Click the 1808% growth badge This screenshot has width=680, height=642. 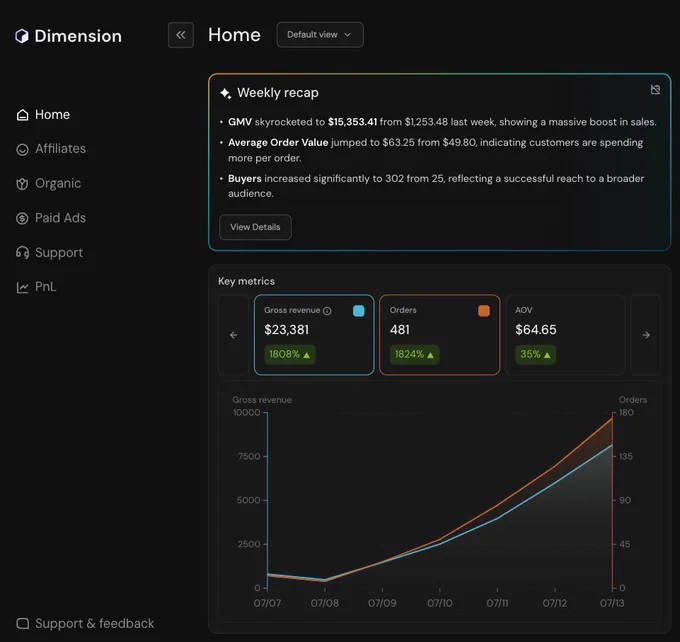pyautogui.click(x=290, y=354)
